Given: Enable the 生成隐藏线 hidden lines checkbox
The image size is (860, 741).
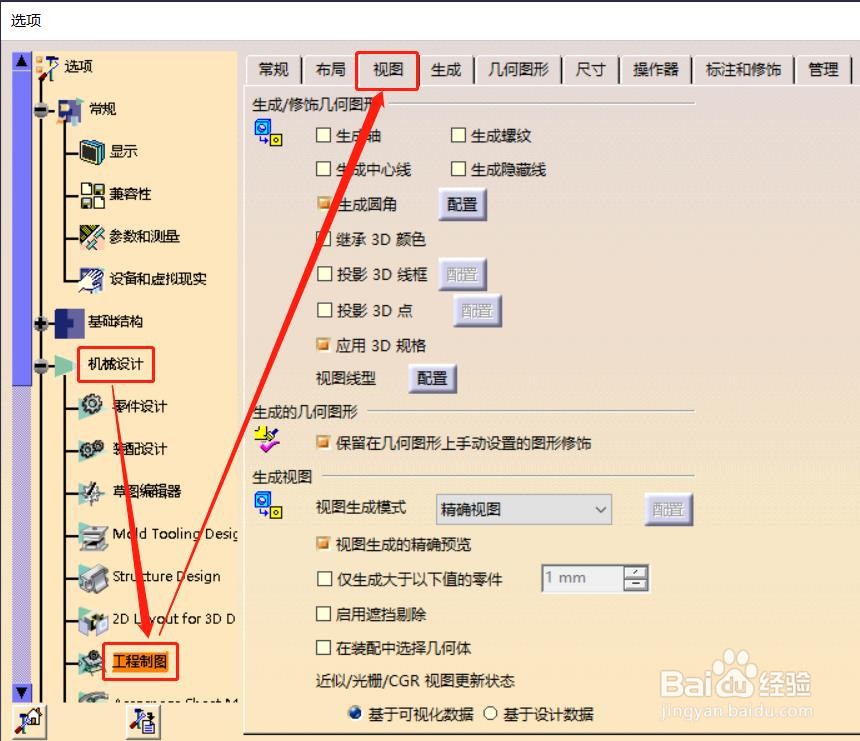Looking at the screenshot, I should coord(458,169).
